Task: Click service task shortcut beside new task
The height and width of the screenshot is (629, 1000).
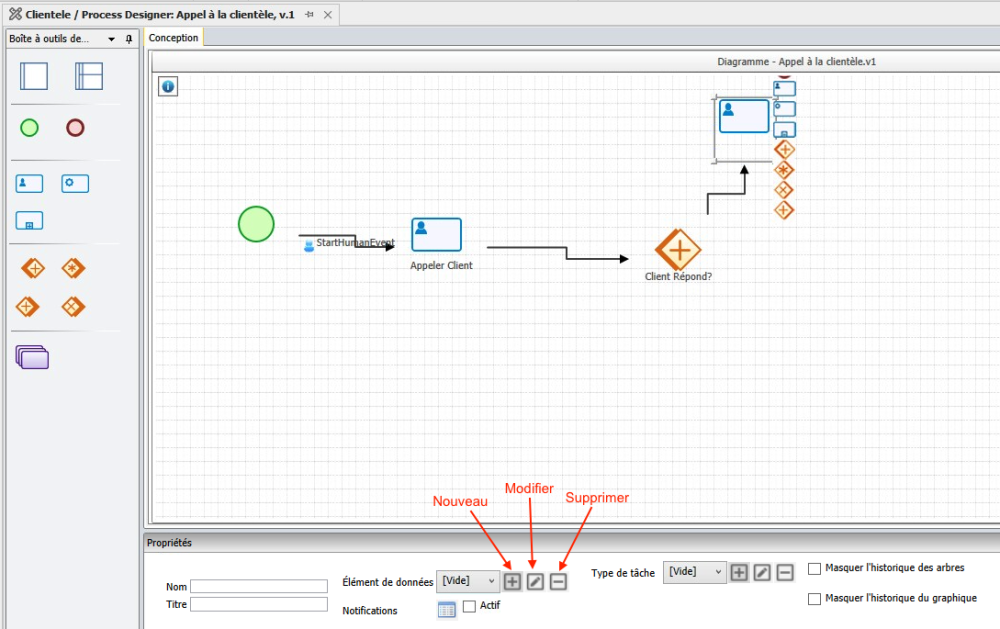Action: coord(784,109)
